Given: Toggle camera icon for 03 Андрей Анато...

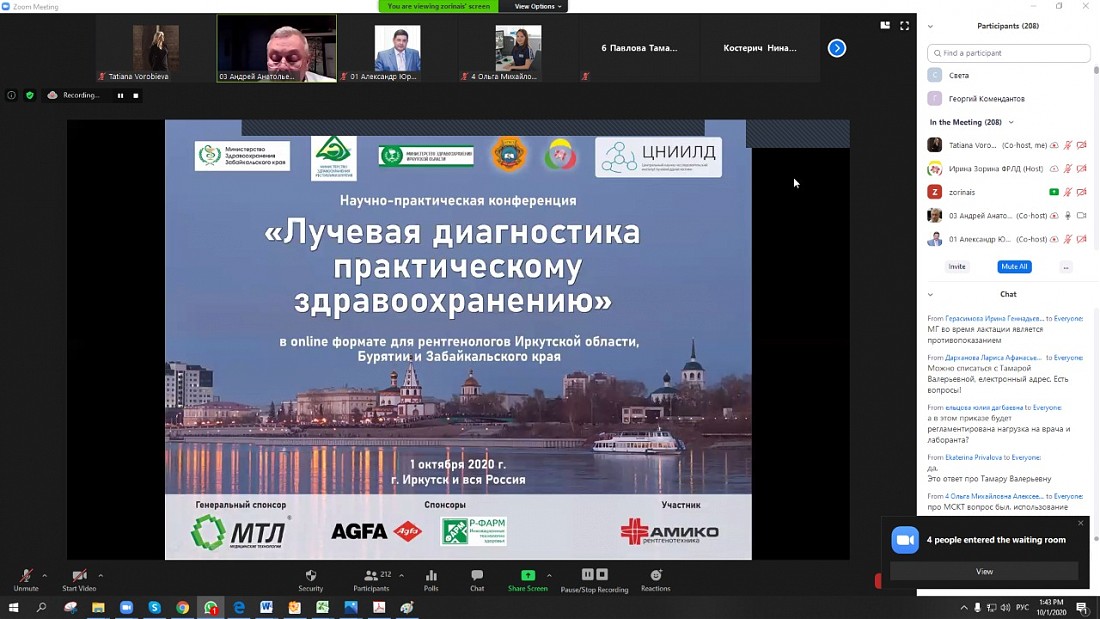Looking at the screenshot, I should point(1082,216).
